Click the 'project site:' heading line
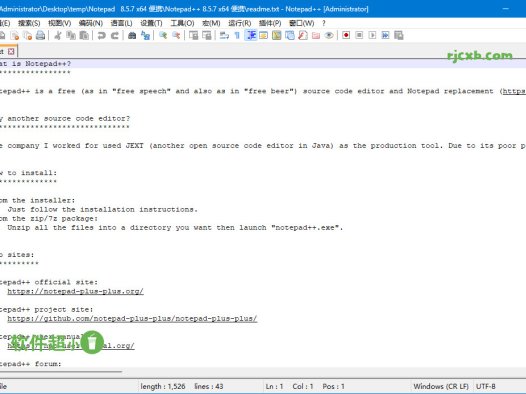 coord(47,309)
